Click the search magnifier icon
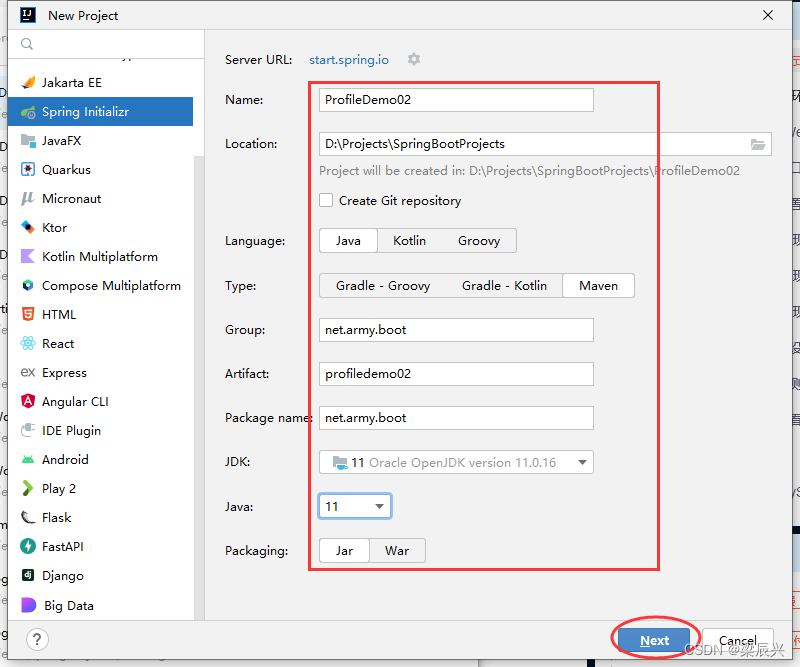This screenshot has width=800, height=667. coord(27,44)
